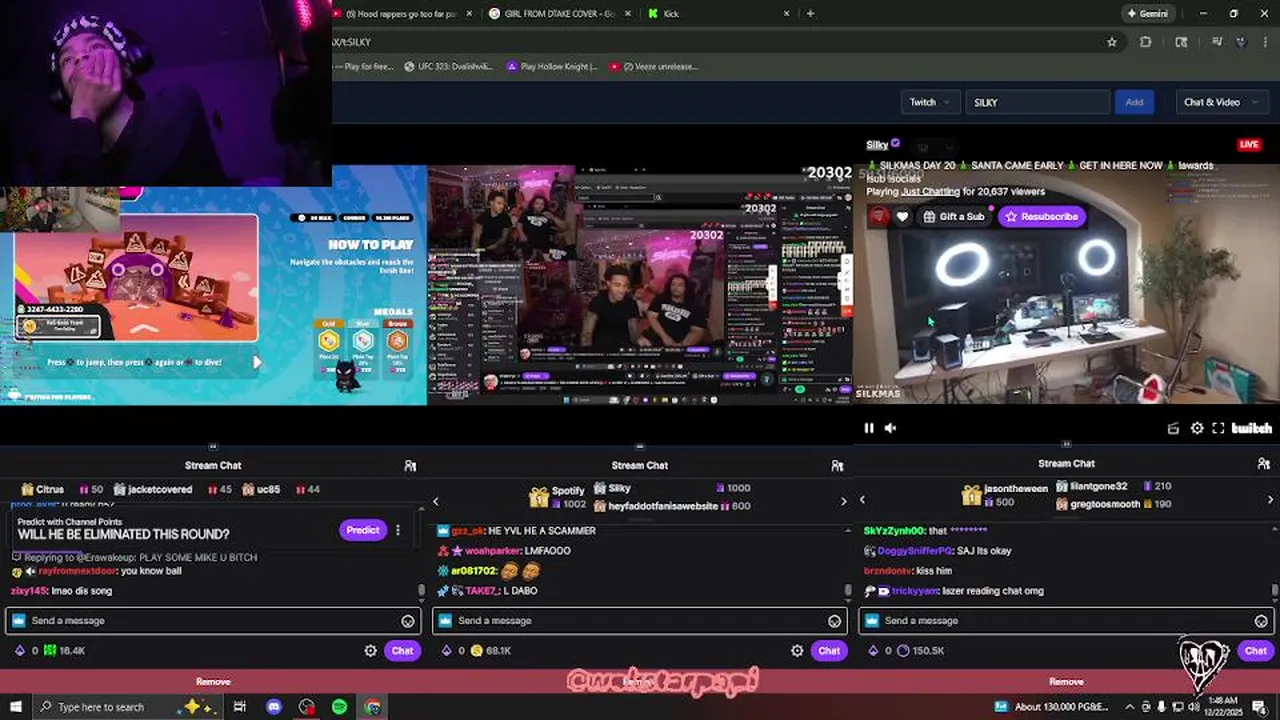
Task: Click the SILKY channel name field
Action: click(1037, 102)
